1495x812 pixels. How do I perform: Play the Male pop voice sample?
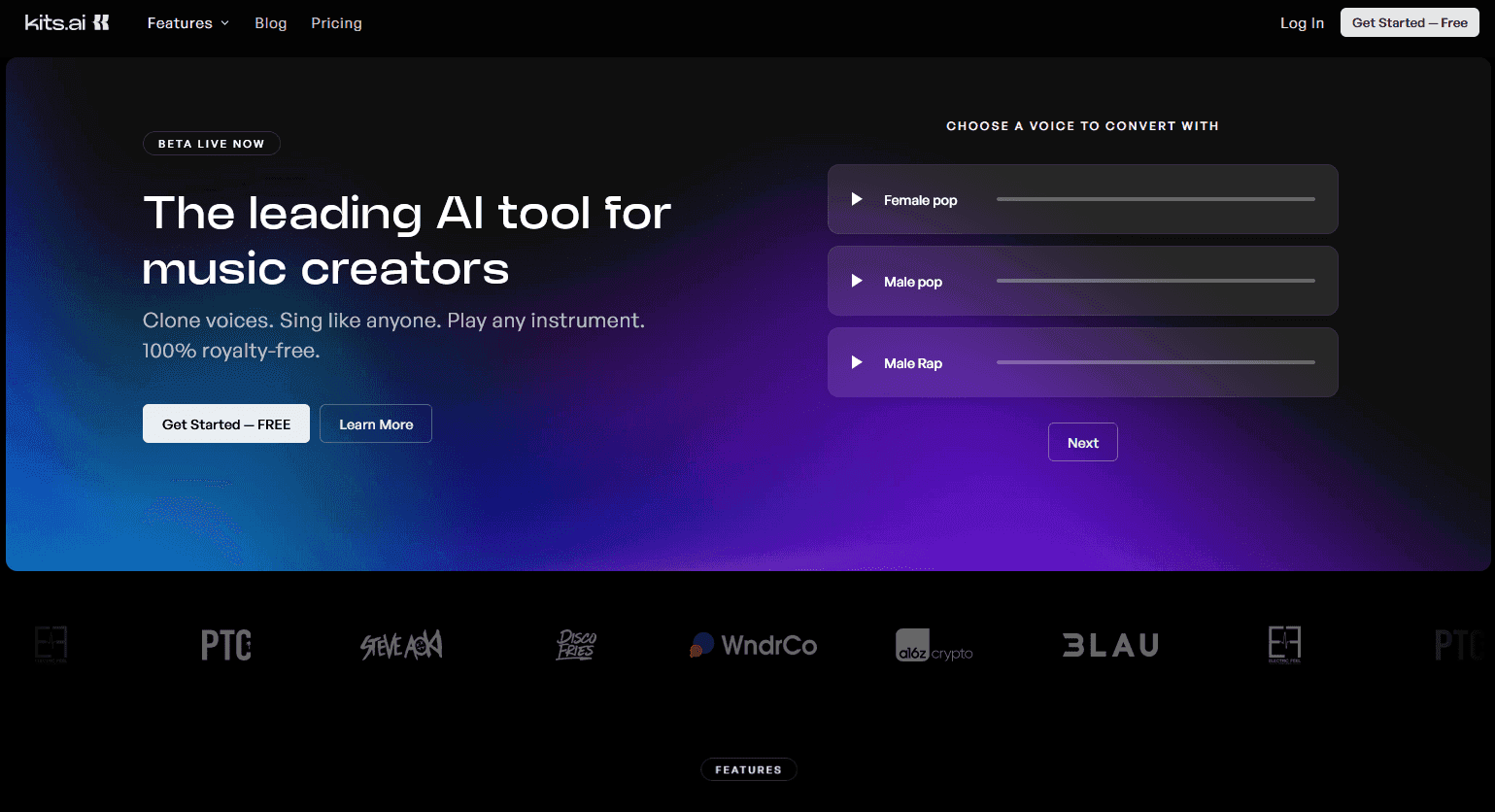(x=857, y=281)
